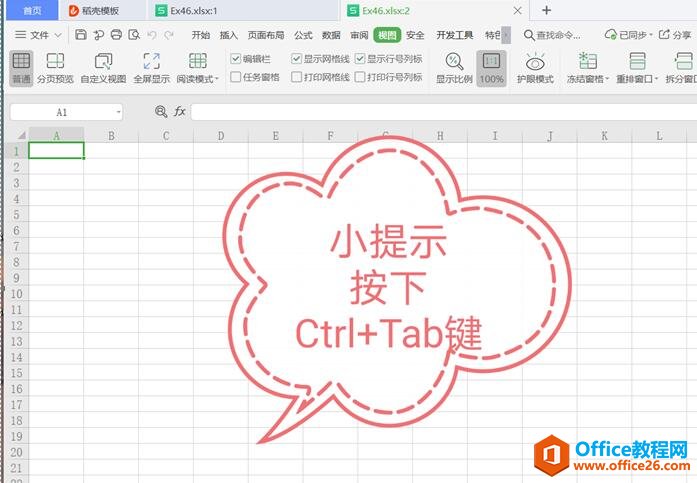This screenshot has height=483, width=697.
Task: Check 打印网格线 print gridlines checkbox
Action: [296, 77]
